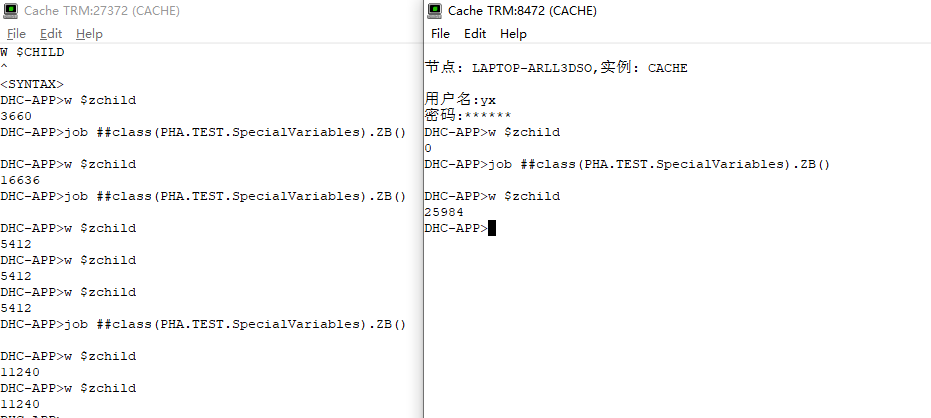The width and height of the screenshot is (931, 418).
Task: Click the terminal icon of Cache TRM:27372 window
Action: pyautogui.click(x=10, y=10)
